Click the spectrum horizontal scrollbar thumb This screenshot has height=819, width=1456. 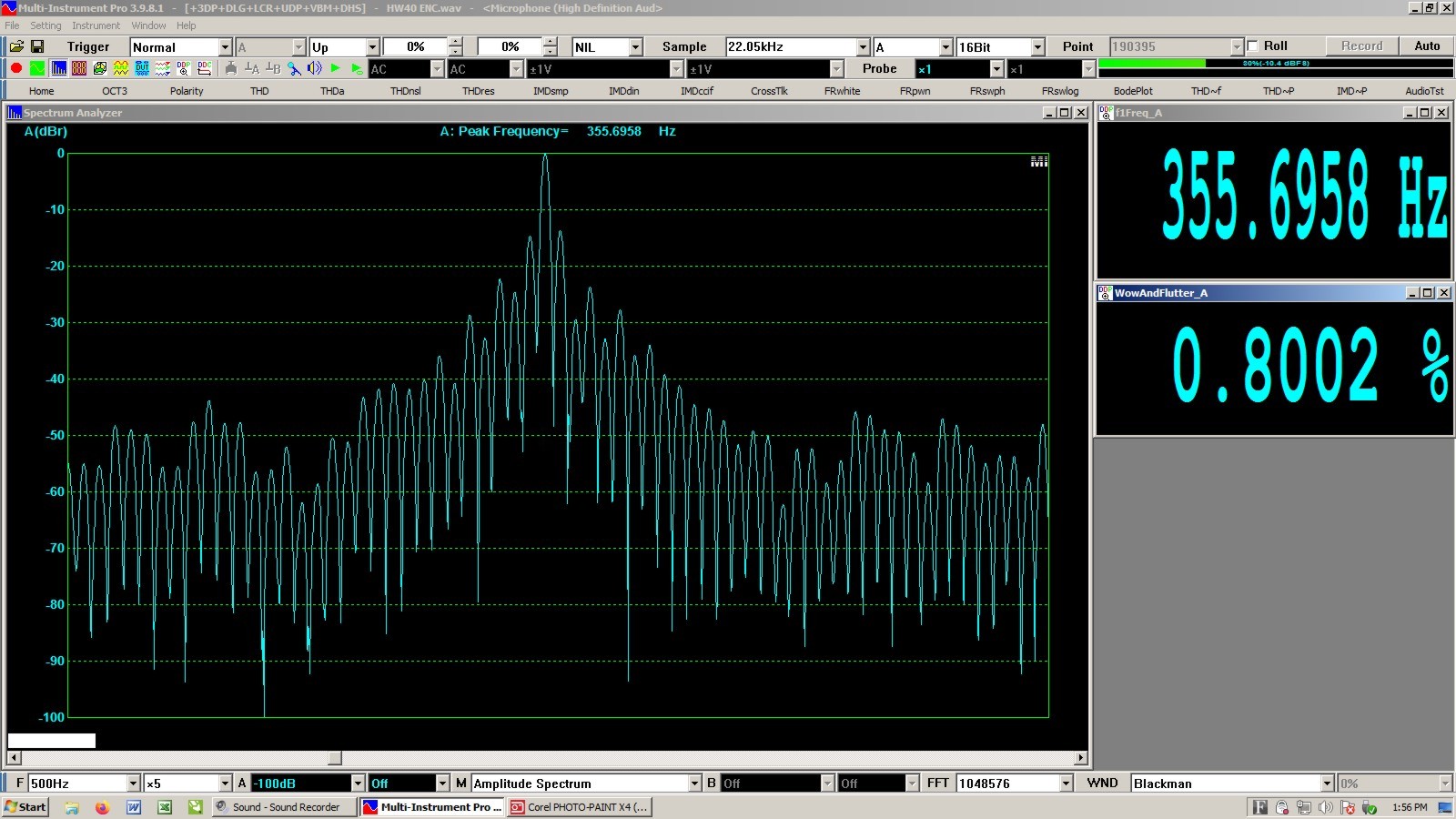335,758
